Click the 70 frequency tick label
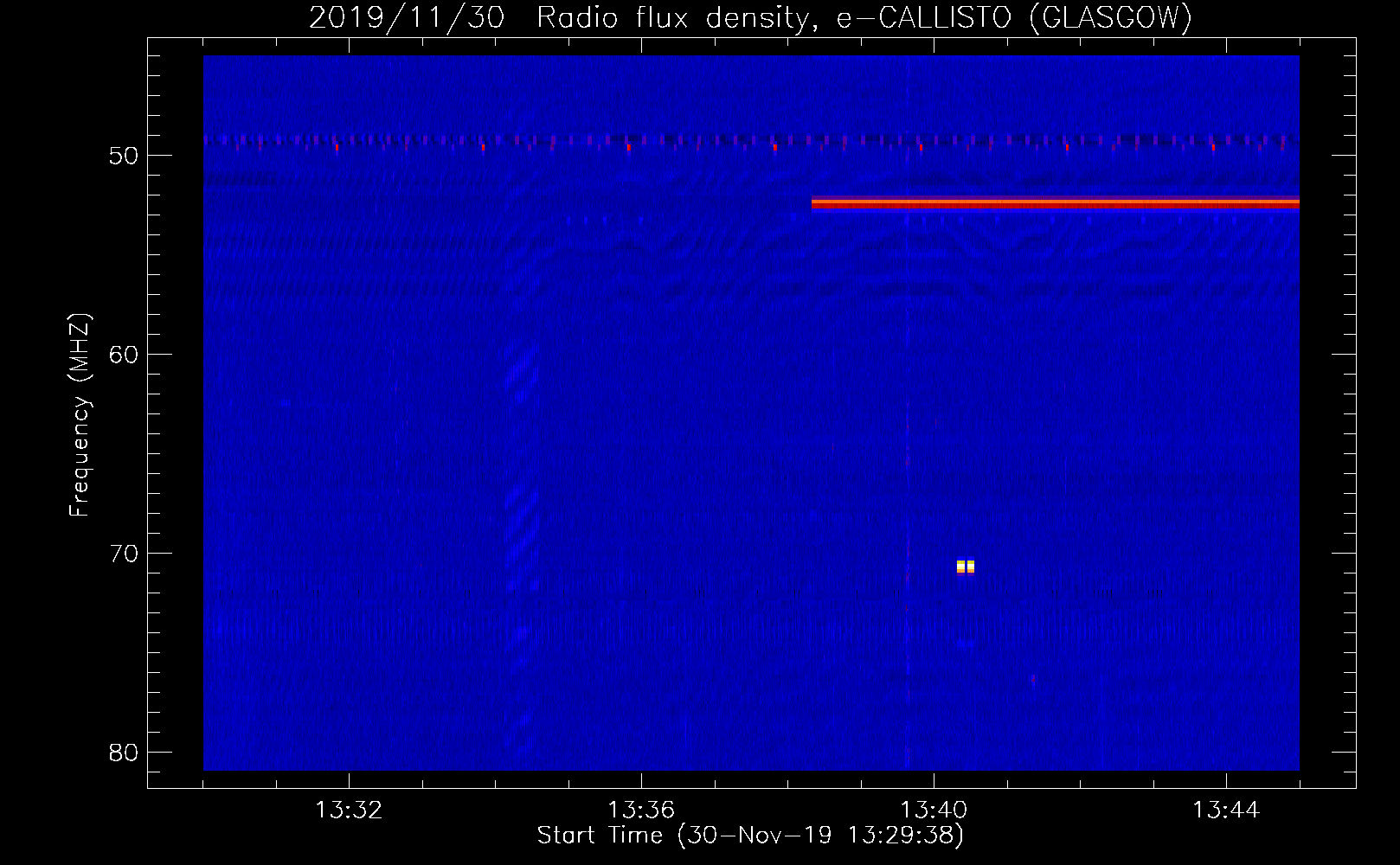Image resolution: width=1400 pixels, height=865 pixels. coord(124,554)
